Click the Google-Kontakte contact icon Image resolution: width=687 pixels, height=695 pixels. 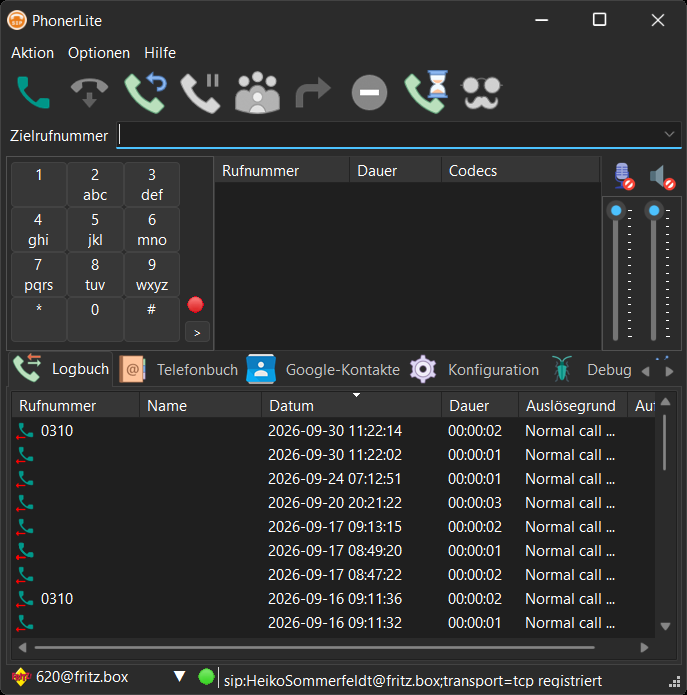point(261,369)
